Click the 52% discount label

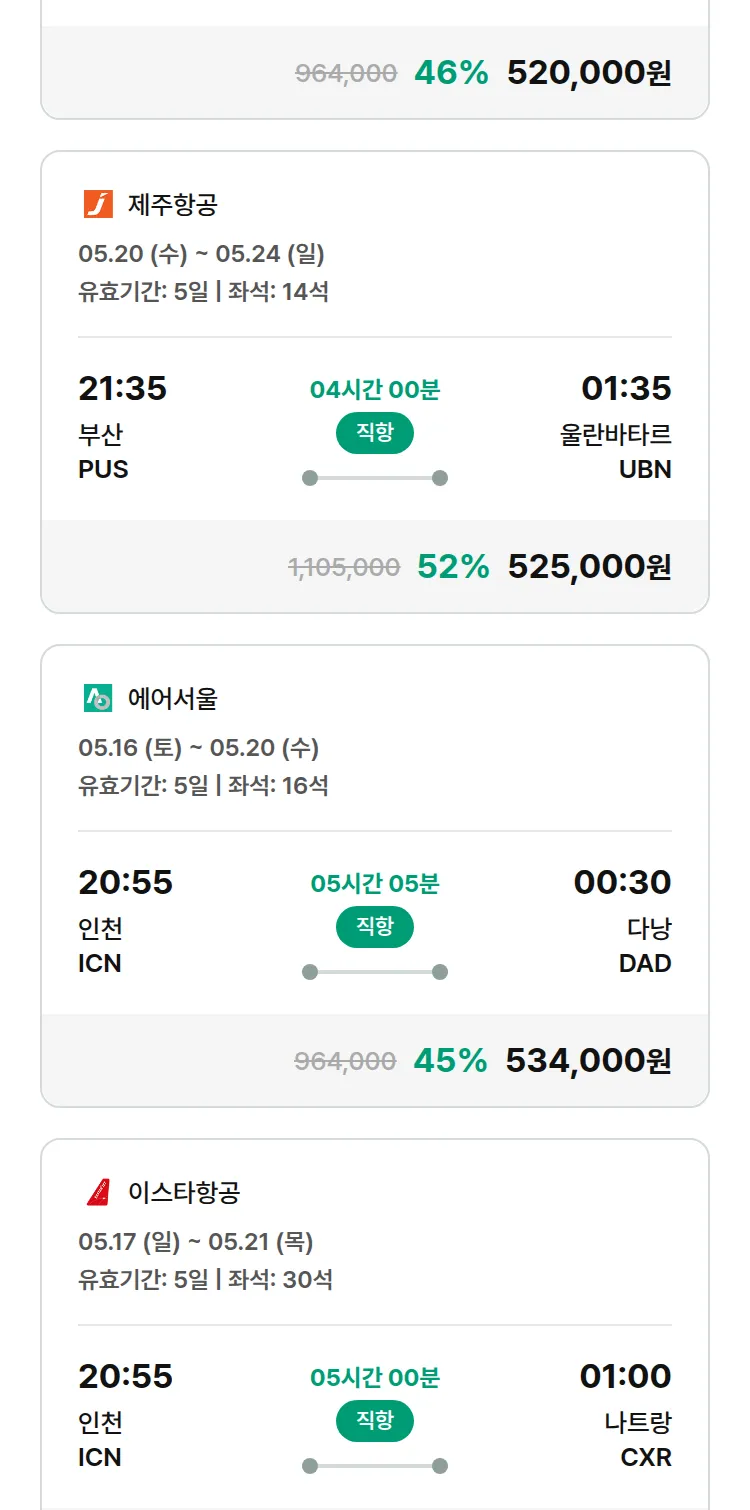pos(453,567)
